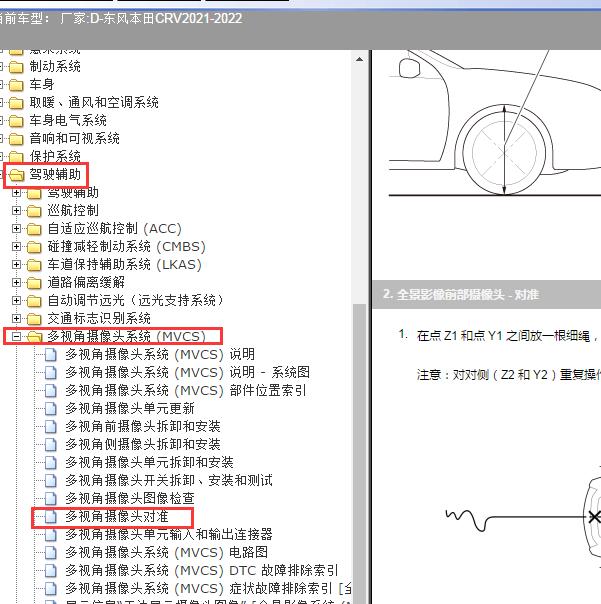Image resolution: width=601 pixels, height=604 pixels.
Task: Click the top-level 驾驶辅助 open folder icon
Action: [x=16, y=175]
